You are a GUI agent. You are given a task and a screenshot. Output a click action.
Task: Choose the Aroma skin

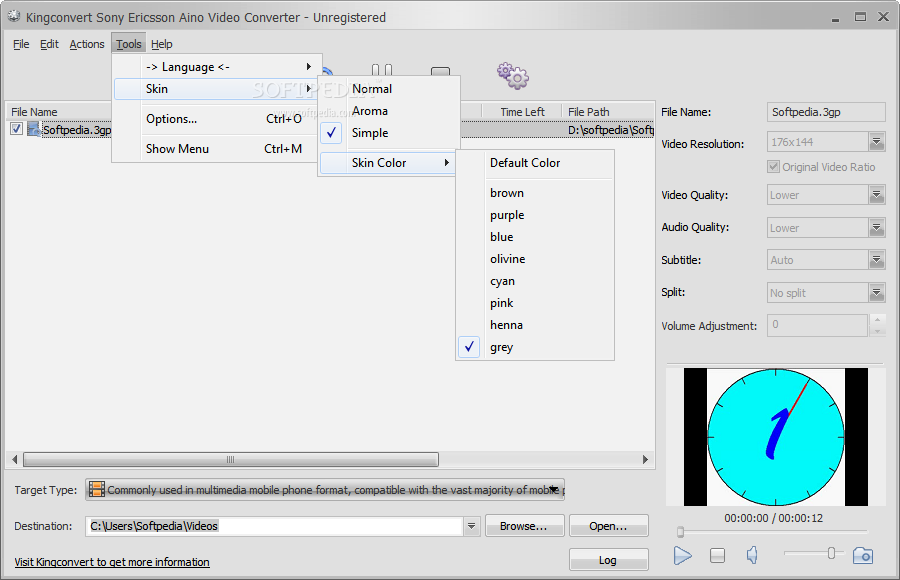[x=389, y=111]
